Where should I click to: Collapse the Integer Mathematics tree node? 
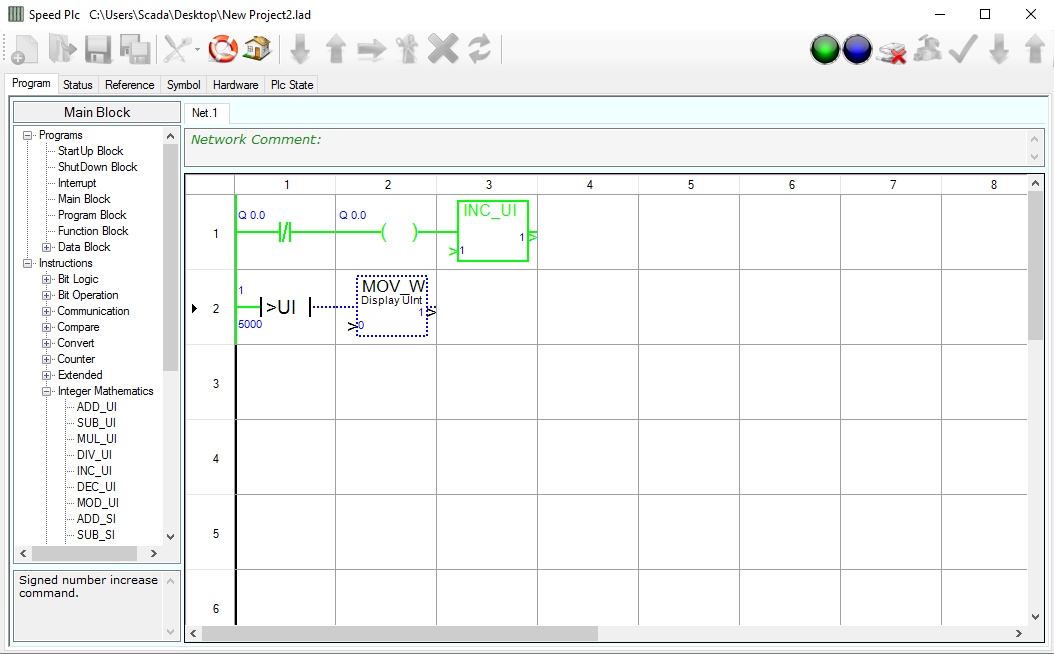tap(47, 391)
